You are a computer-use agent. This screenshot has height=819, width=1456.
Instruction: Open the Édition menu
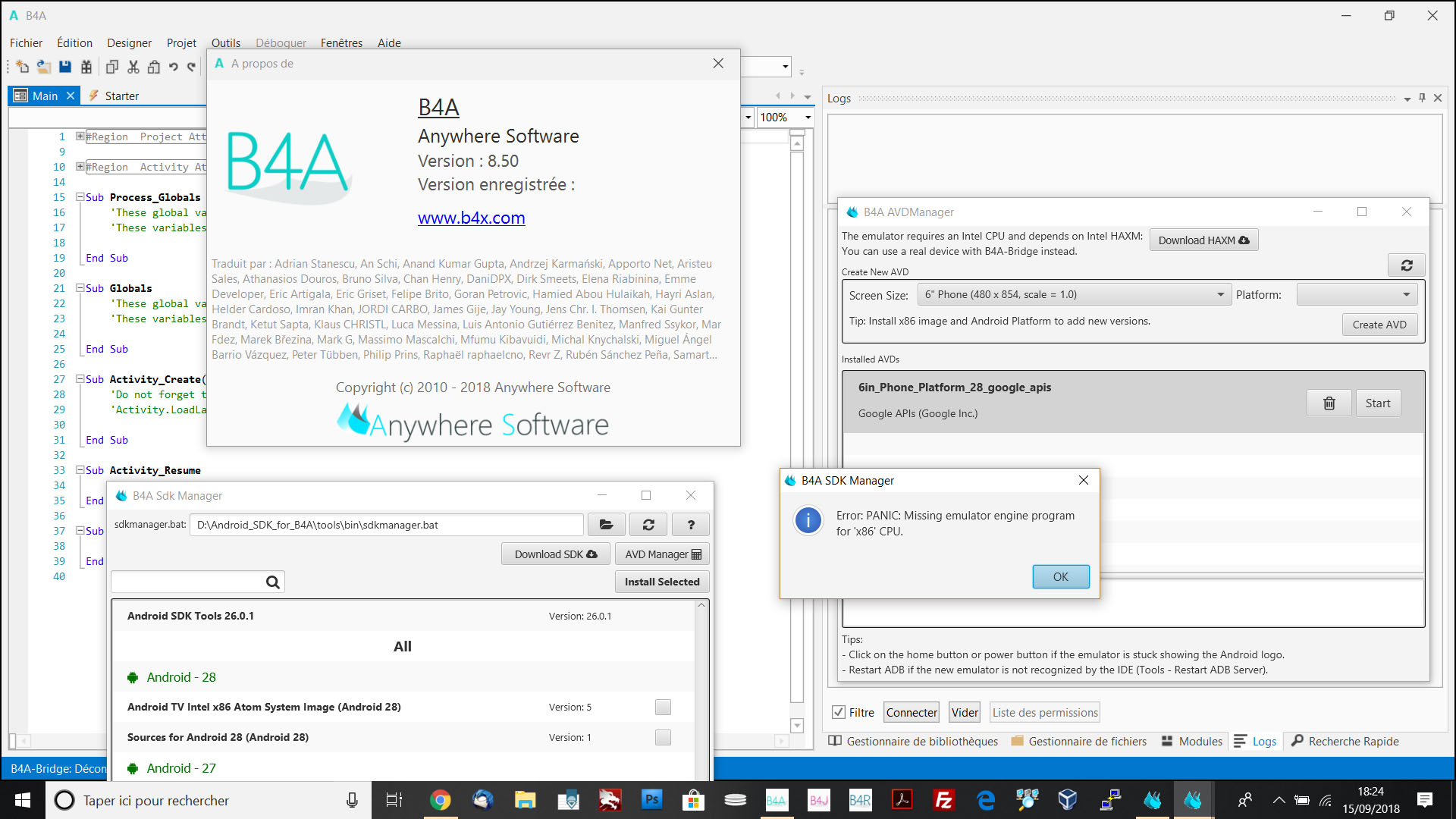[74, 43]
